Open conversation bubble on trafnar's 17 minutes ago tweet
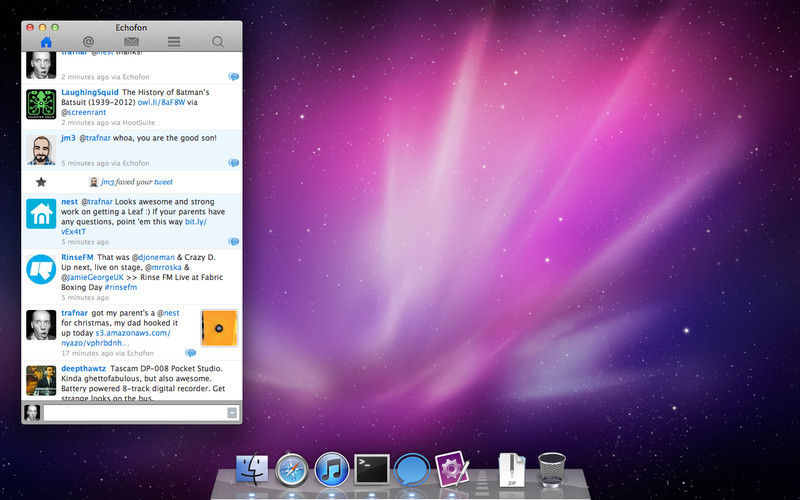This screenshot has height=500, width=800. pyautogui.click(x=190, y=353)
